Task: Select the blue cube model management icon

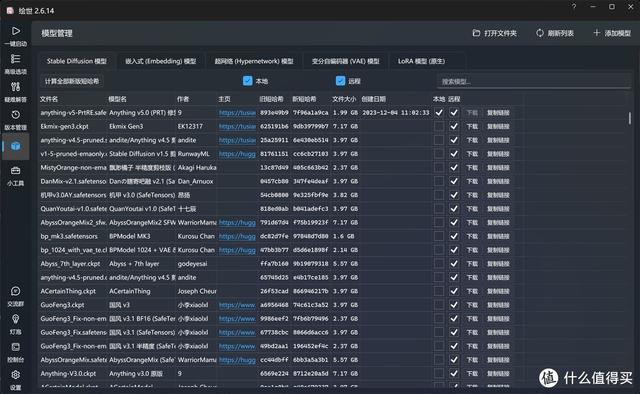Action: click(16, 146)
